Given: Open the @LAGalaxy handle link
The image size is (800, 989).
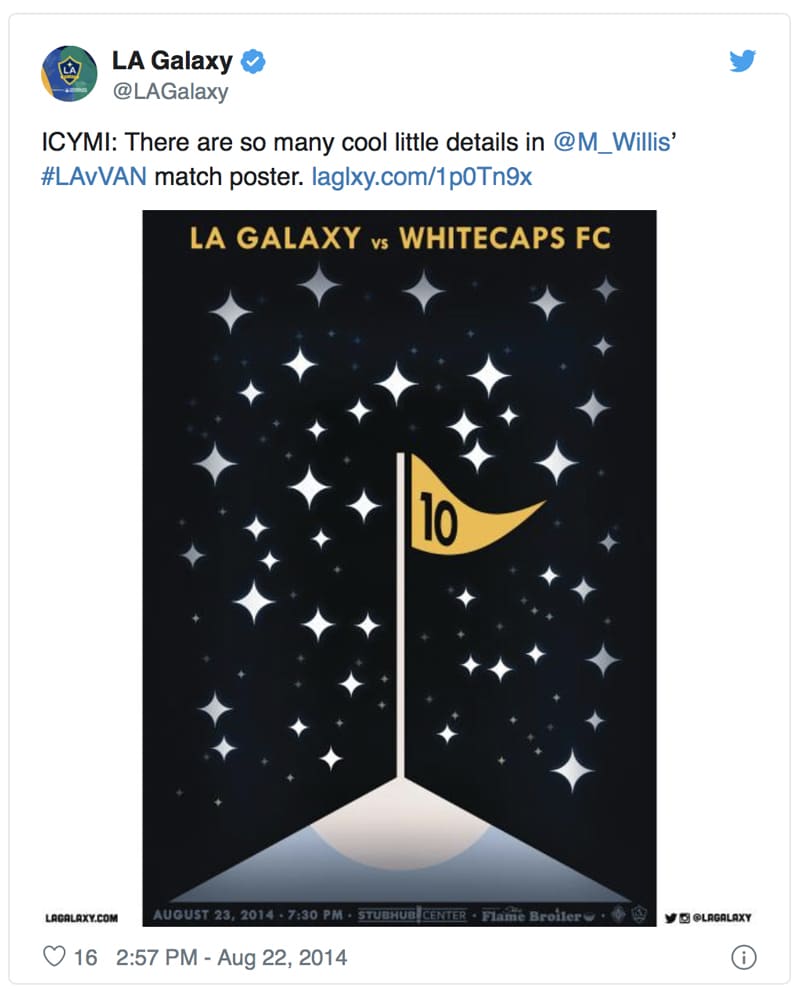Looking at the screenshot, I should pos(170,91).
